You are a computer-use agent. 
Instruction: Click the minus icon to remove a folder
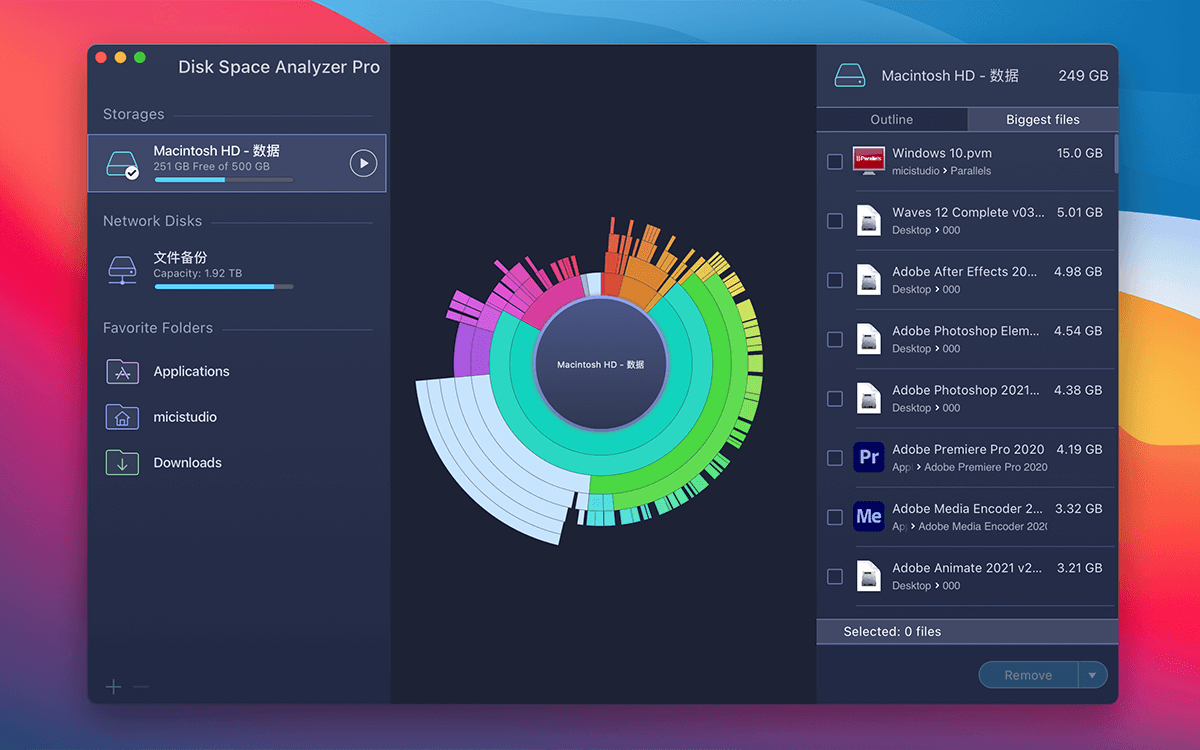141,686
